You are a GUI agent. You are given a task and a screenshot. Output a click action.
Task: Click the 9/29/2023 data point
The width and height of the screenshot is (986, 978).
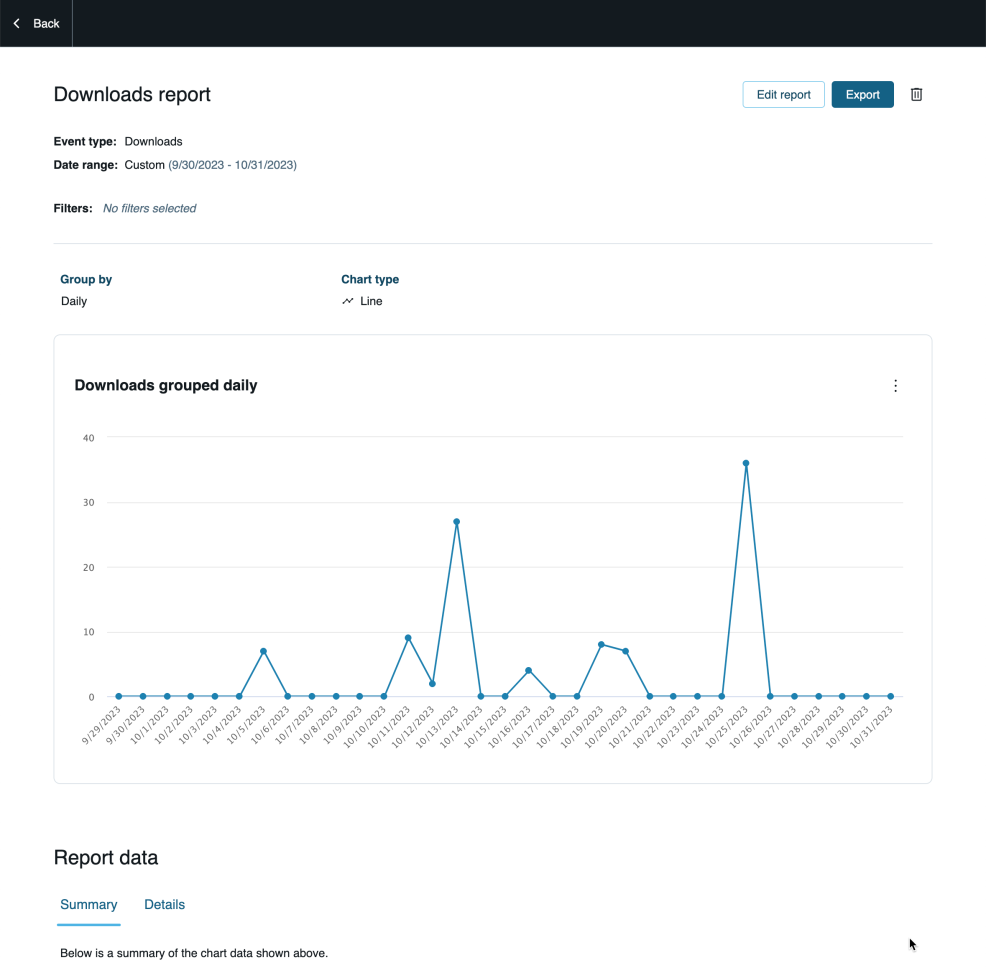tap(119, 696)
